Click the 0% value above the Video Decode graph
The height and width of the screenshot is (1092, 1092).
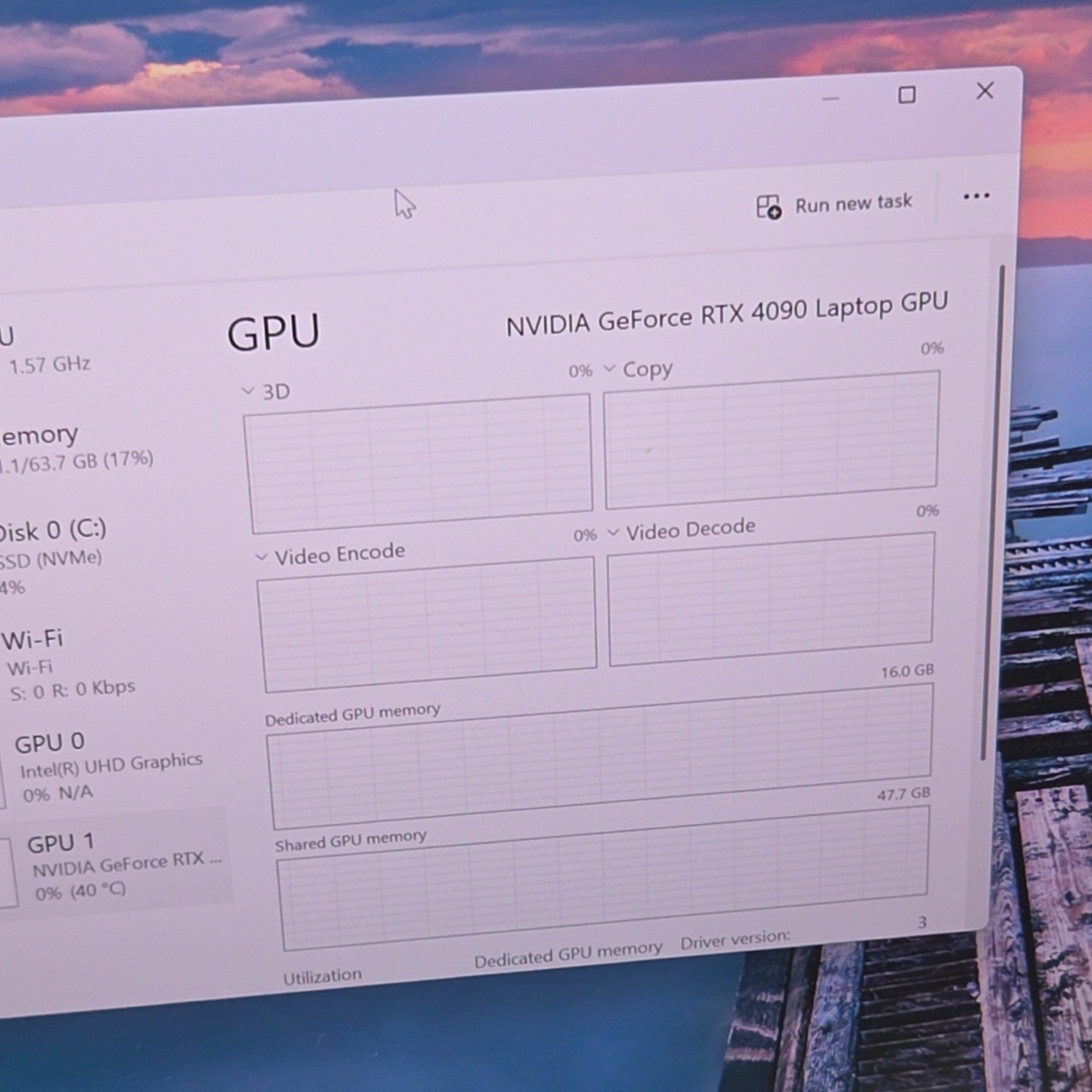point(927,511)
